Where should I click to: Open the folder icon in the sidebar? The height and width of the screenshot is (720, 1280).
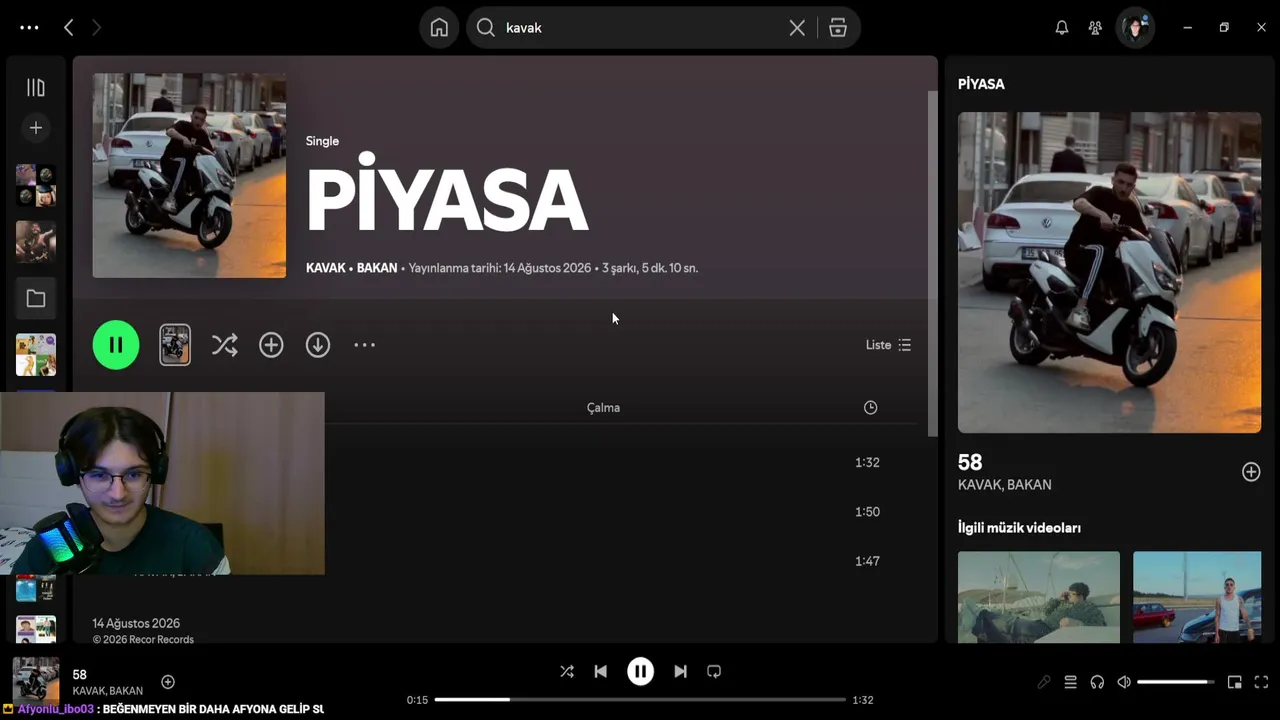click(36, 298)
